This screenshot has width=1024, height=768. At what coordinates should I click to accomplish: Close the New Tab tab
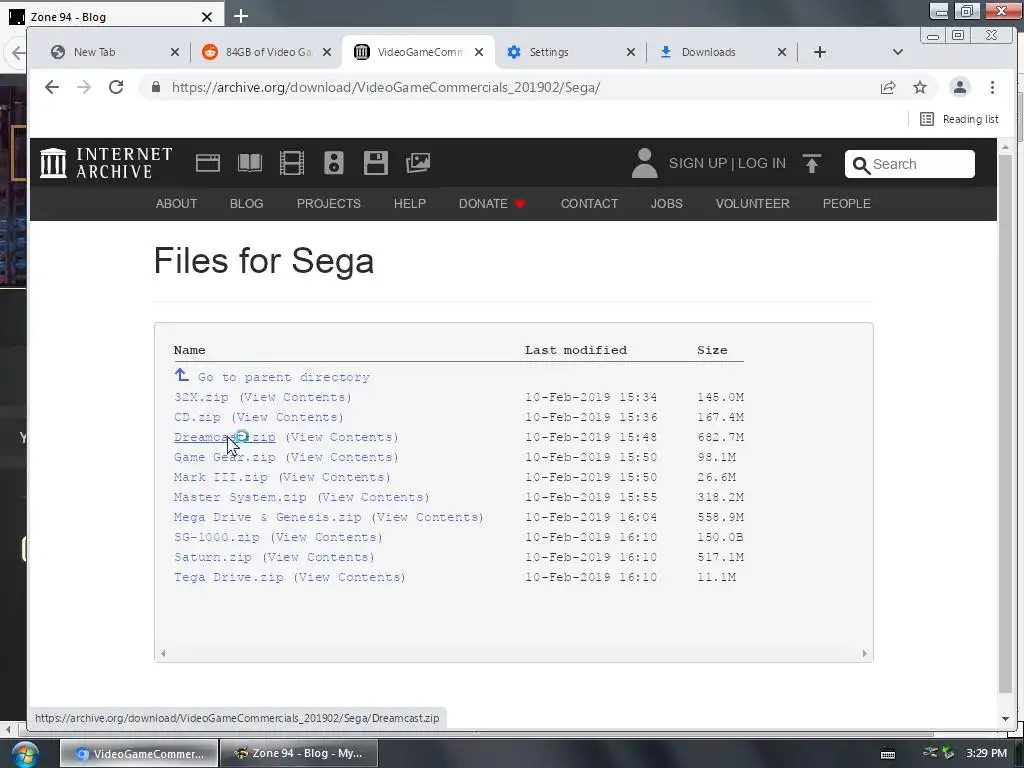pos(174,52)
